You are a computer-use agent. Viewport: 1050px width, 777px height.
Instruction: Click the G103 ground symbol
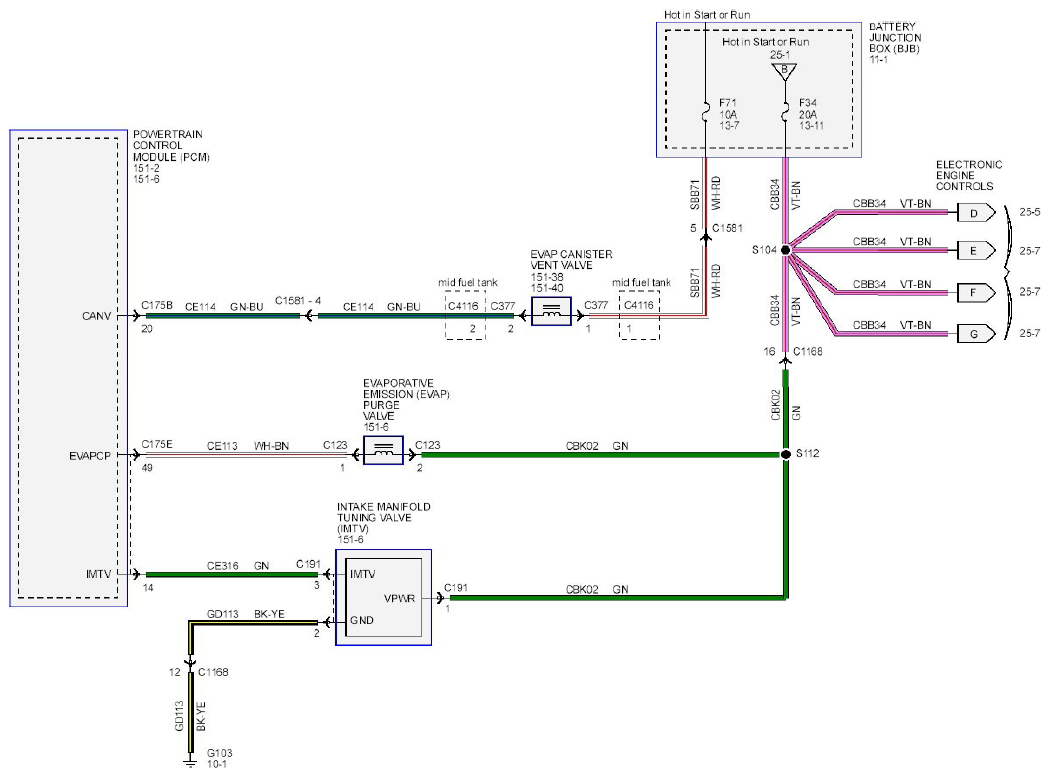(190, 762)
